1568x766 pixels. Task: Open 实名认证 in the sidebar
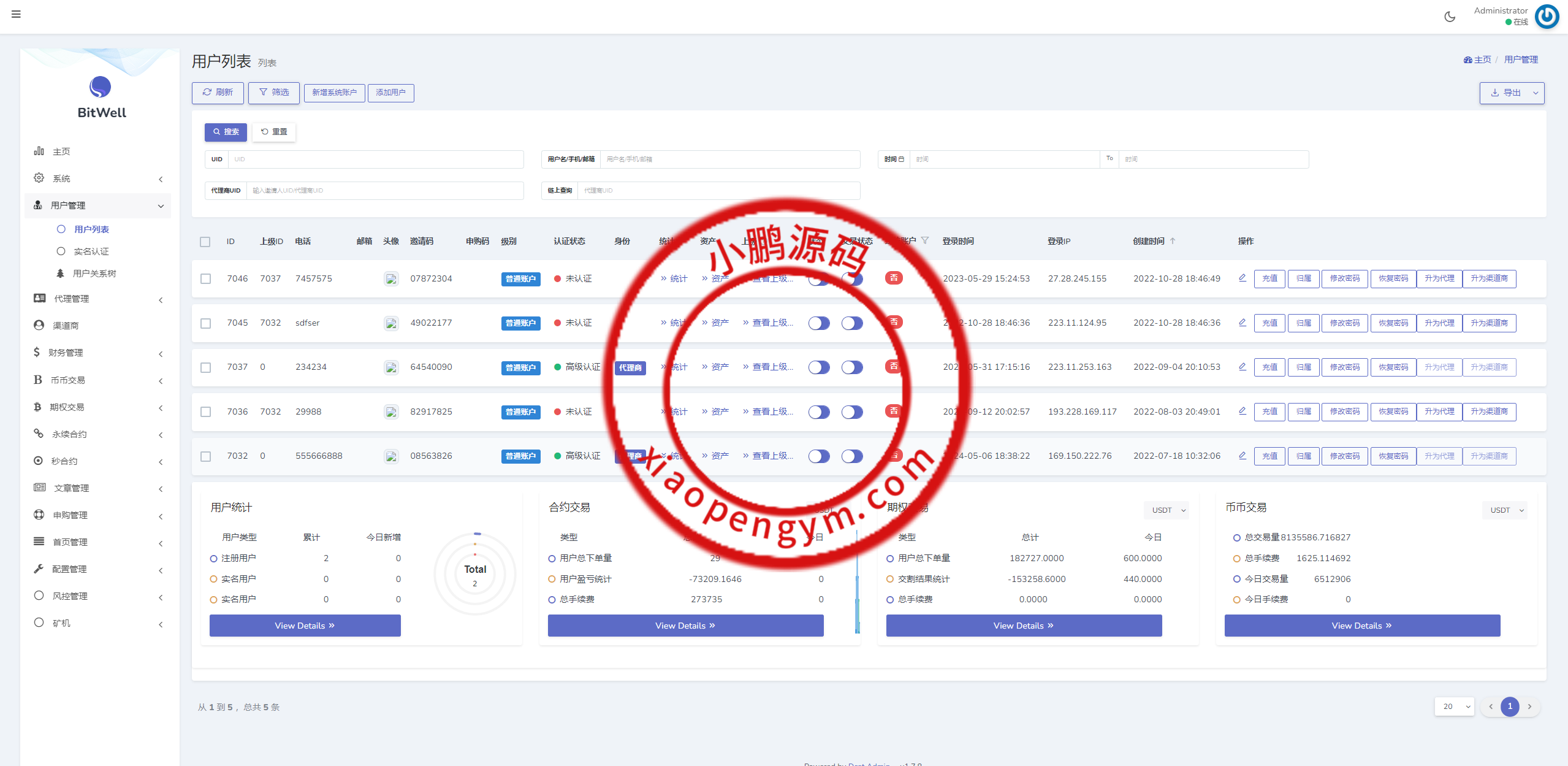(91, 251)
